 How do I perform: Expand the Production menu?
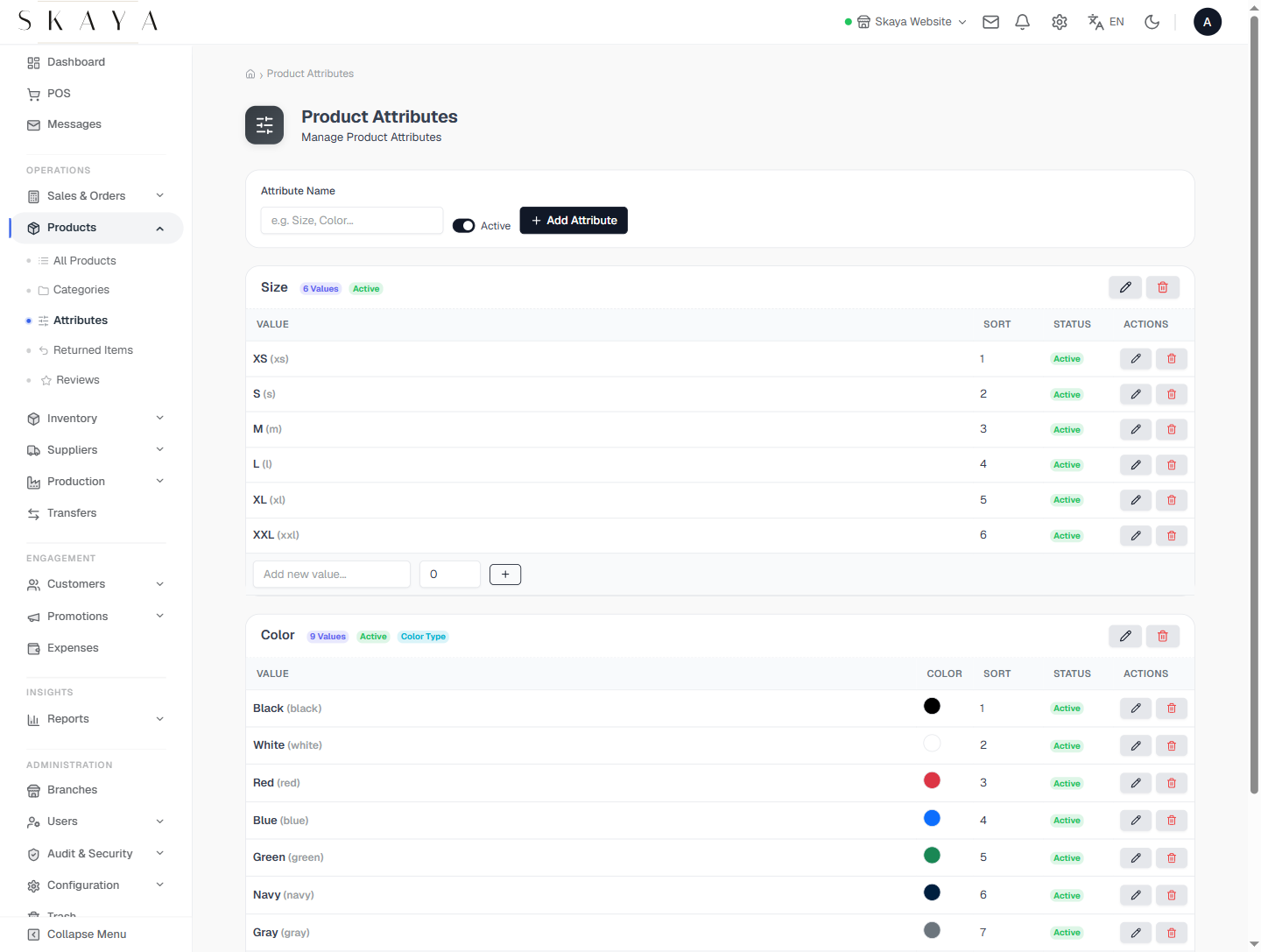point(96,482)
